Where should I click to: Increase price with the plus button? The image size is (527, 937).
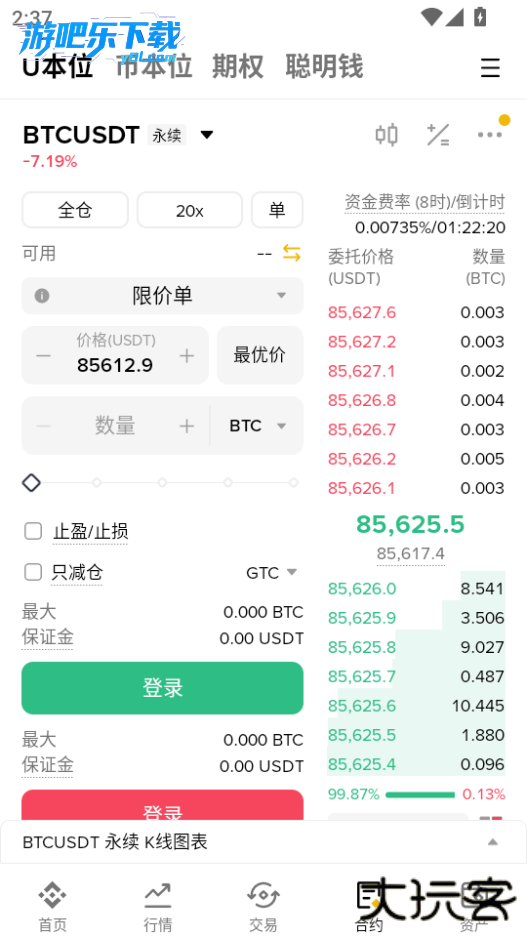[187, 356]
